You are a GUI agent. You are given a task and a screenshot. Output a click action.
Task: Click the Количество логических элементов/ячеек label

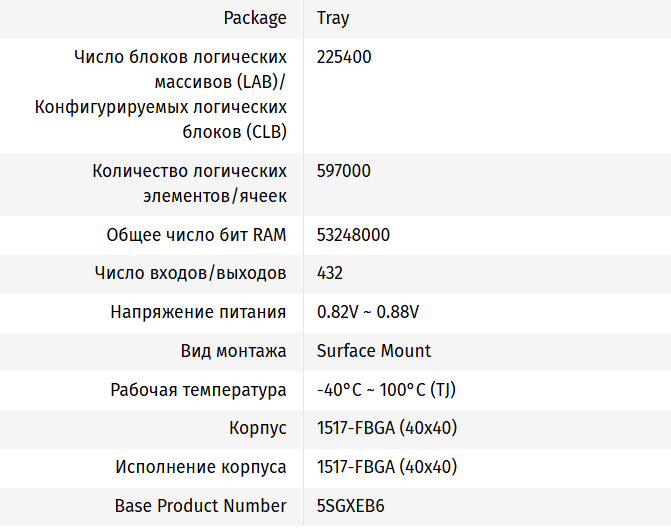[x=190, y=183]
